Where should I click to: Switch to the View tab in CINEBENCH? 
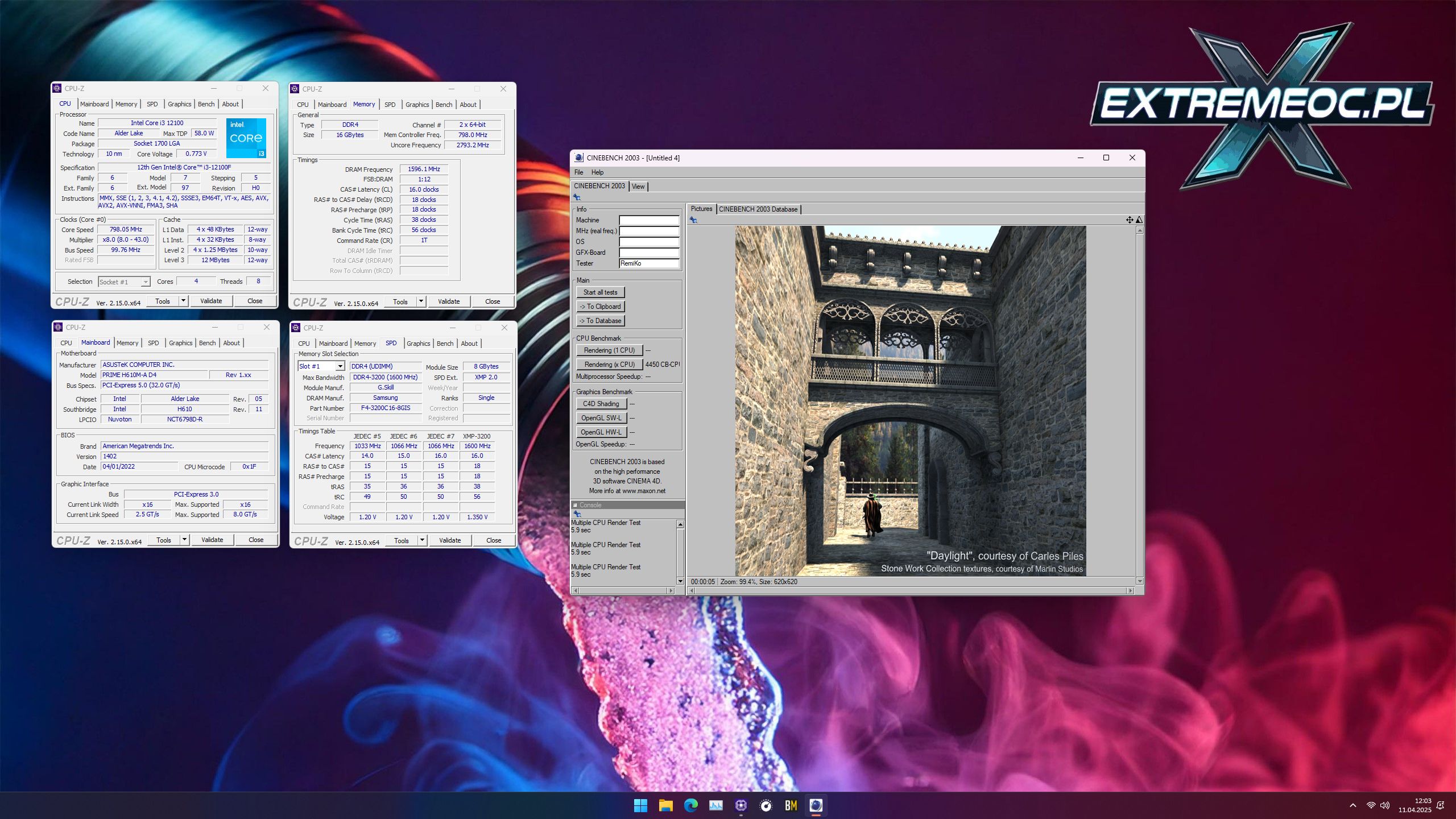tap(638, 187)
